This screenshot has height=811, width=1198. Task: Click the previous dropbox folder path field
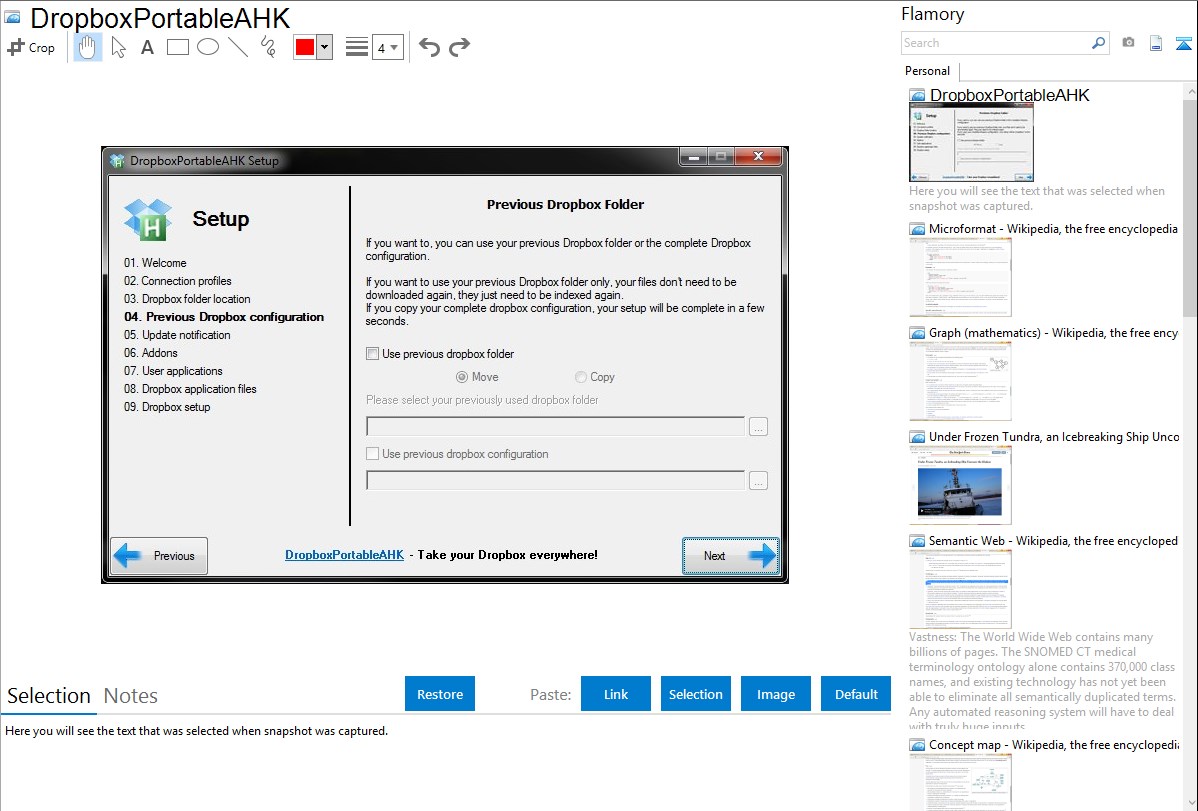coord(555,427)
